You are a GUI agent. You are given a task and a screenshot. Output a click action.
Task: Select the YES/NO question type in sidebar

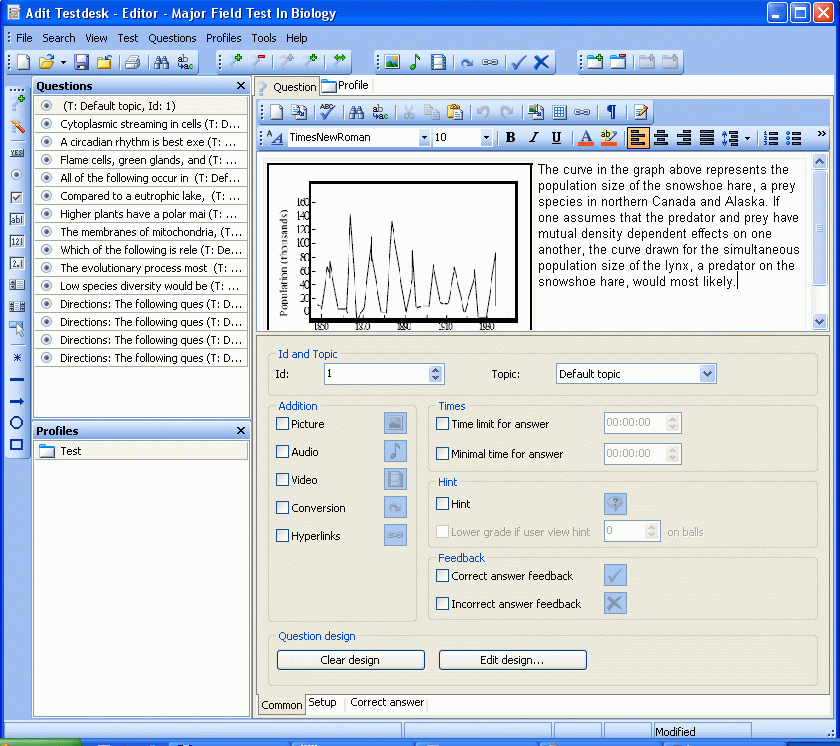coord(17,153)
